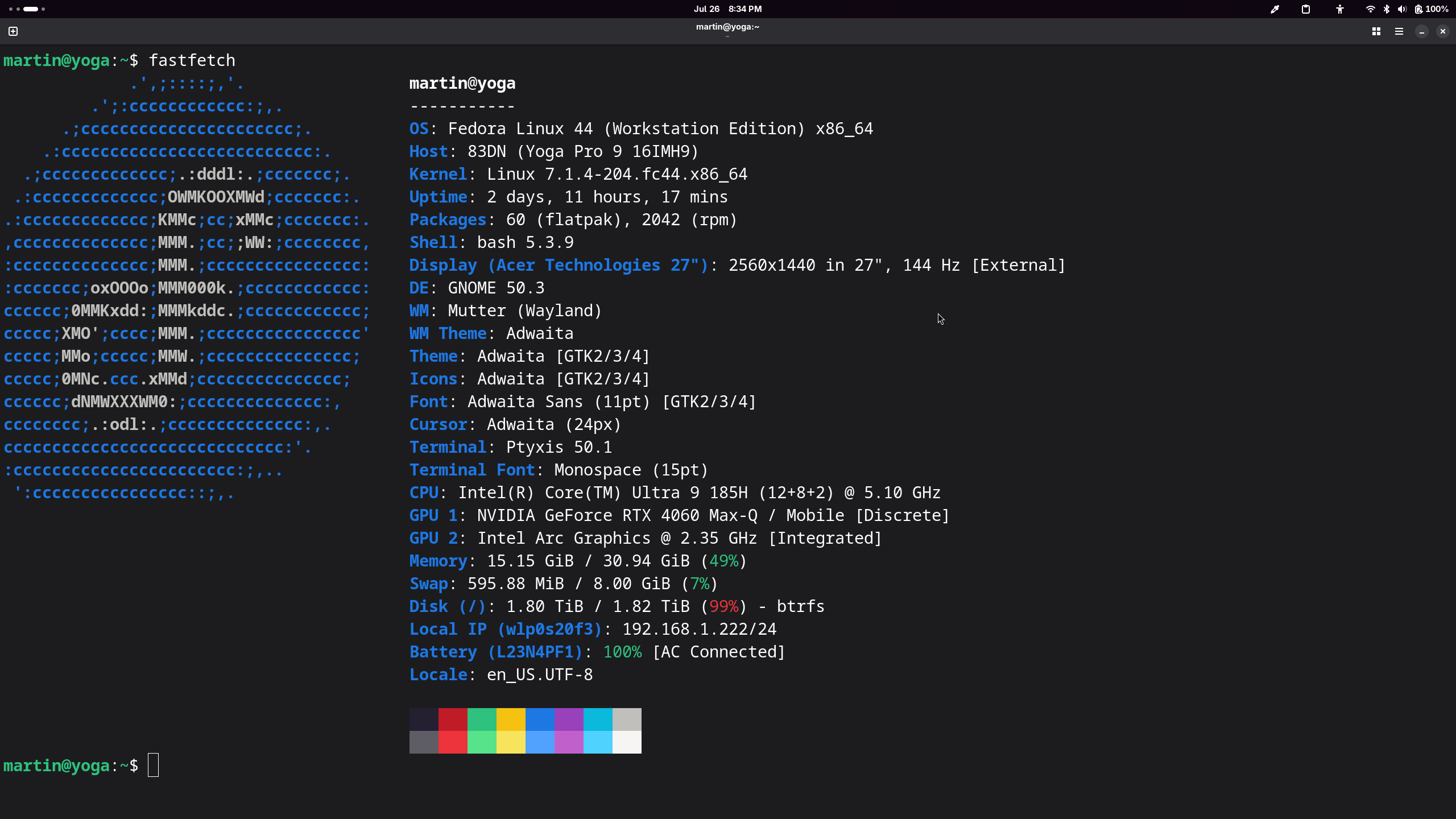Image resolution: width=1456 pixels, height=819 pixels.
Task: Open the accessibility menu in top bar
Action: point(1340,9)
